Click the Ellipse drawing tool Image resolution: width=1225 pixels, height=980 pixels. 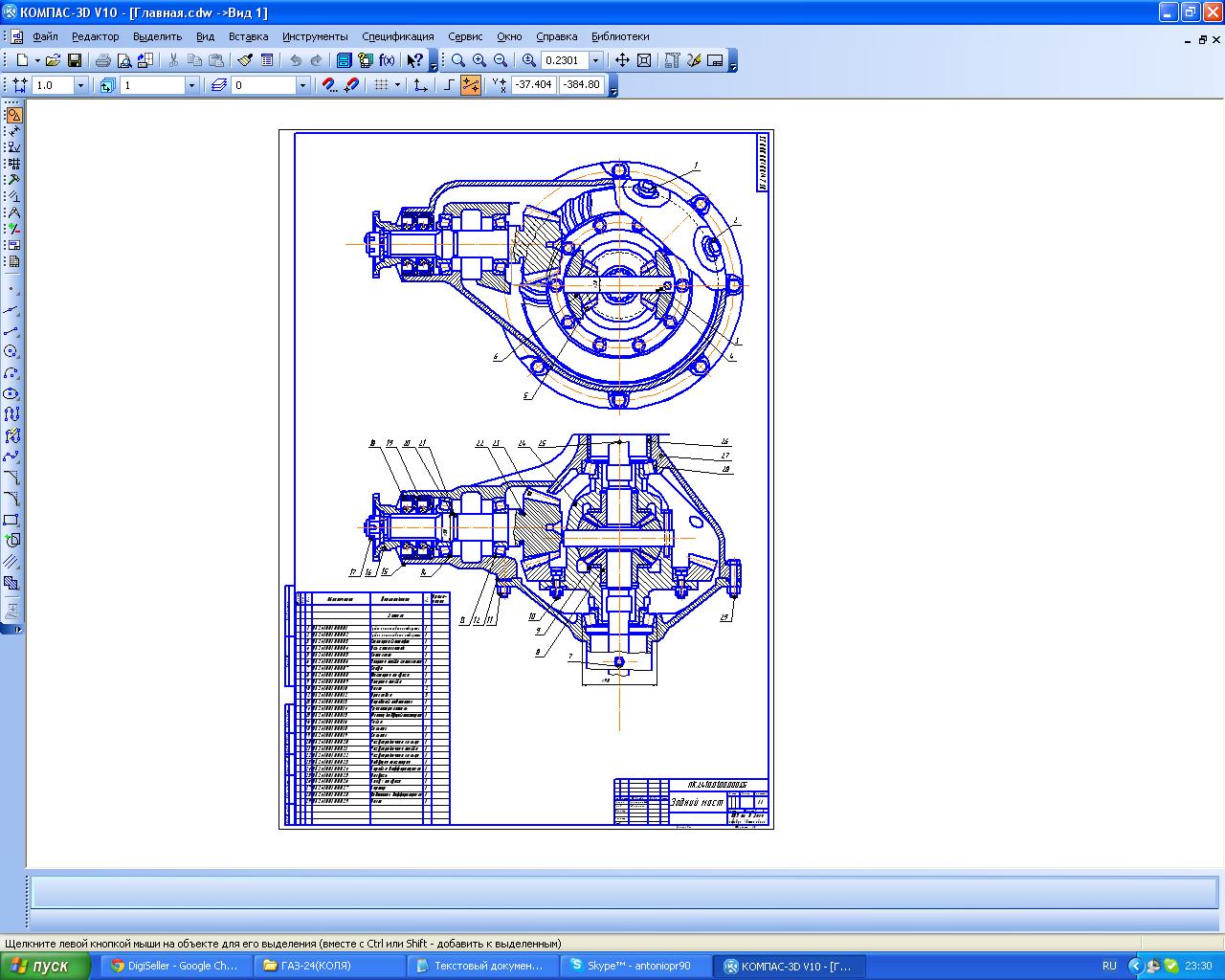click(x=11, y=393)
